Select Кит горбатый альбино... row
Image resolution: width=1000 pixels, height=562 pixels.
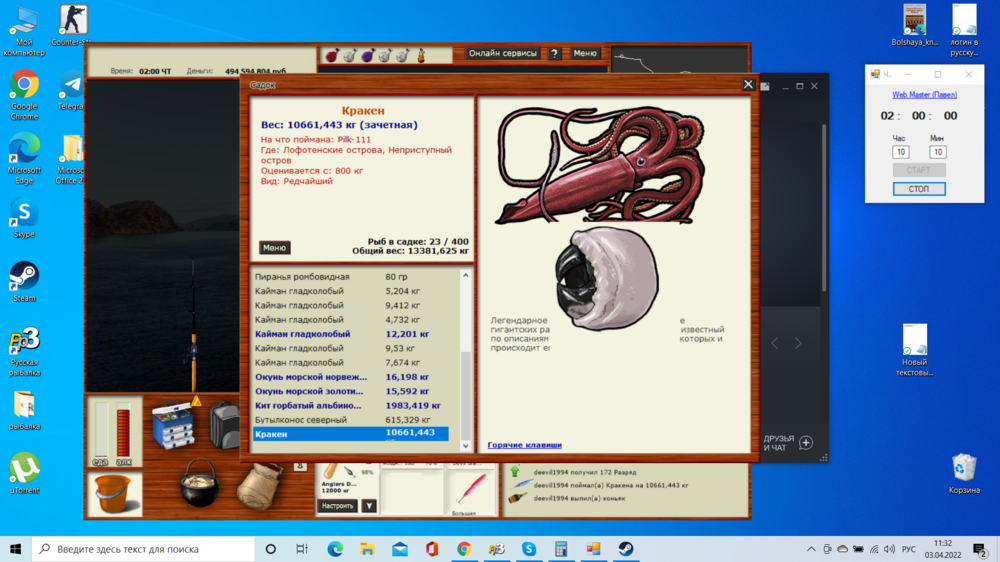(351, 405)
